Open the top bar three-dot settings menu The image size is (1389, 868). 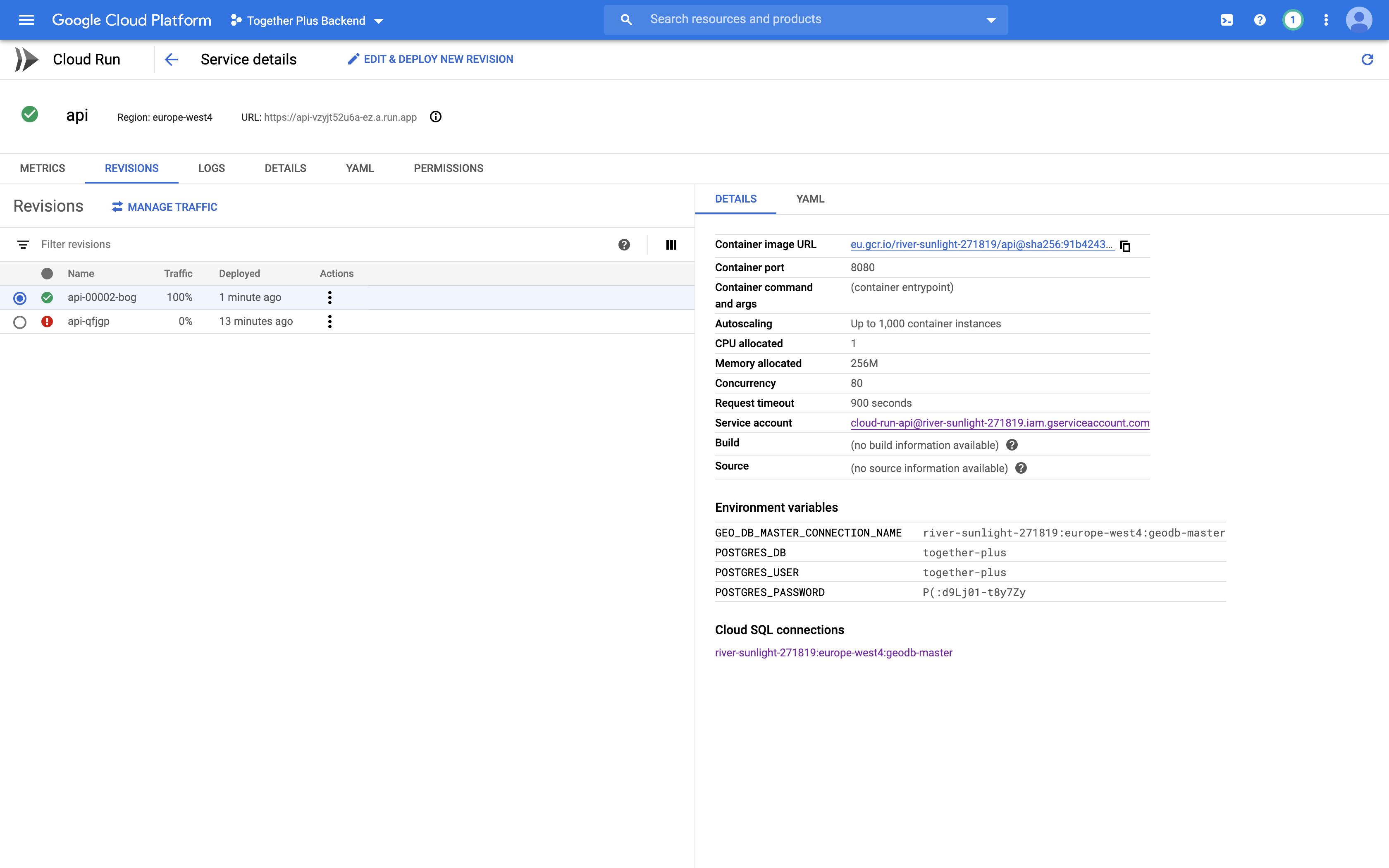point(1326,20)
